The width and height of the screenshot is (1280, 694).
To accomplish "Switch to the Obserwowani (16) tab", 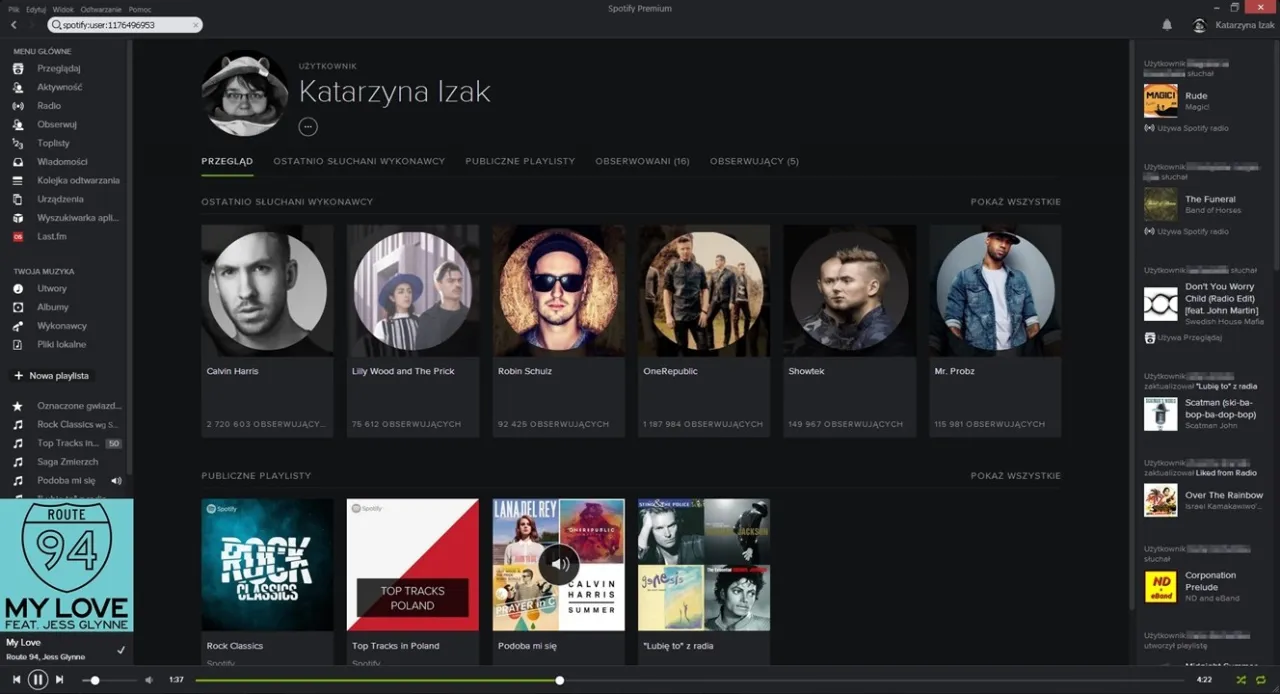I will 642,161.
